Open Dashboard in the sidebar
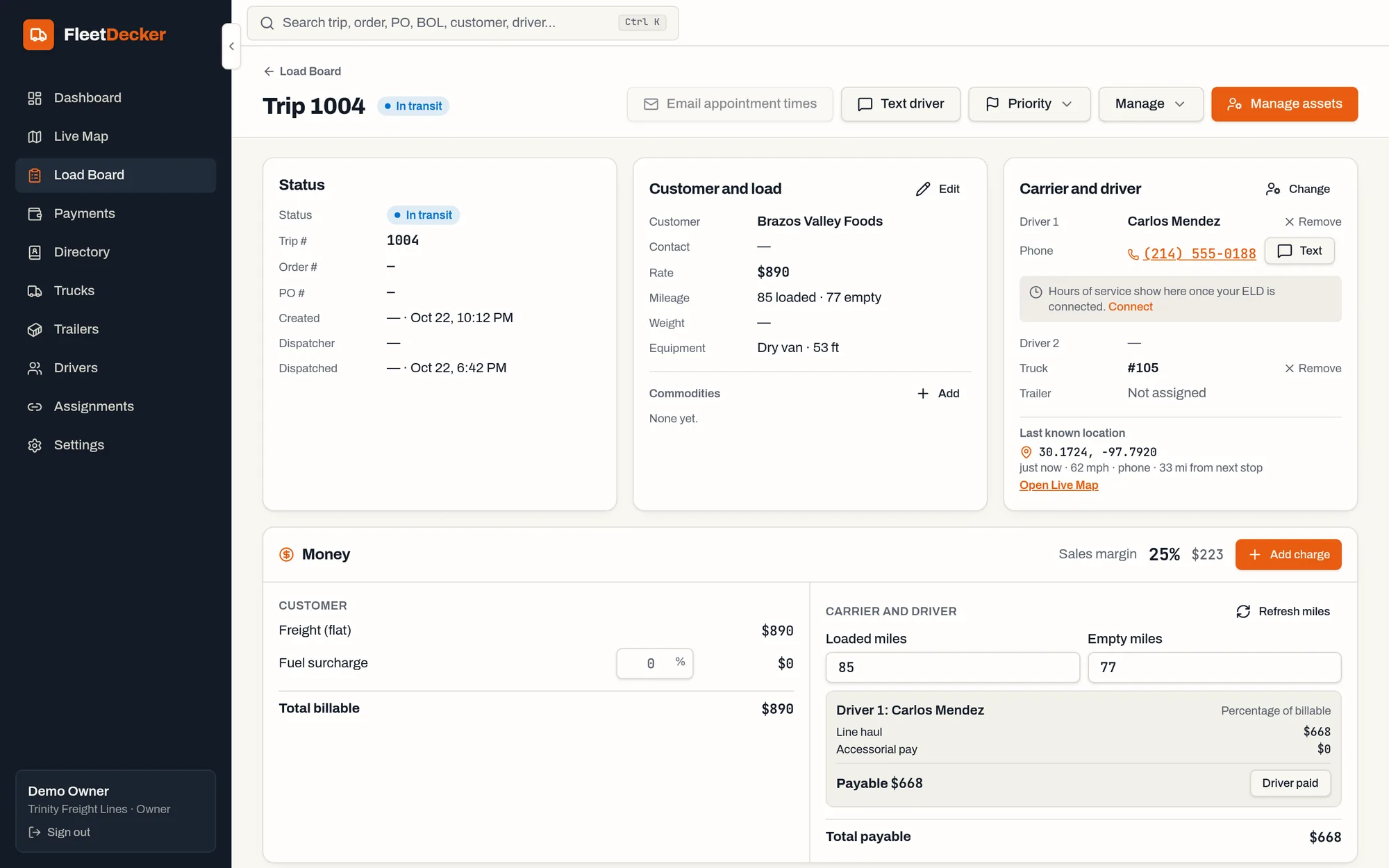The height and width of the screenshot is (868, 1389). [115, 98]
